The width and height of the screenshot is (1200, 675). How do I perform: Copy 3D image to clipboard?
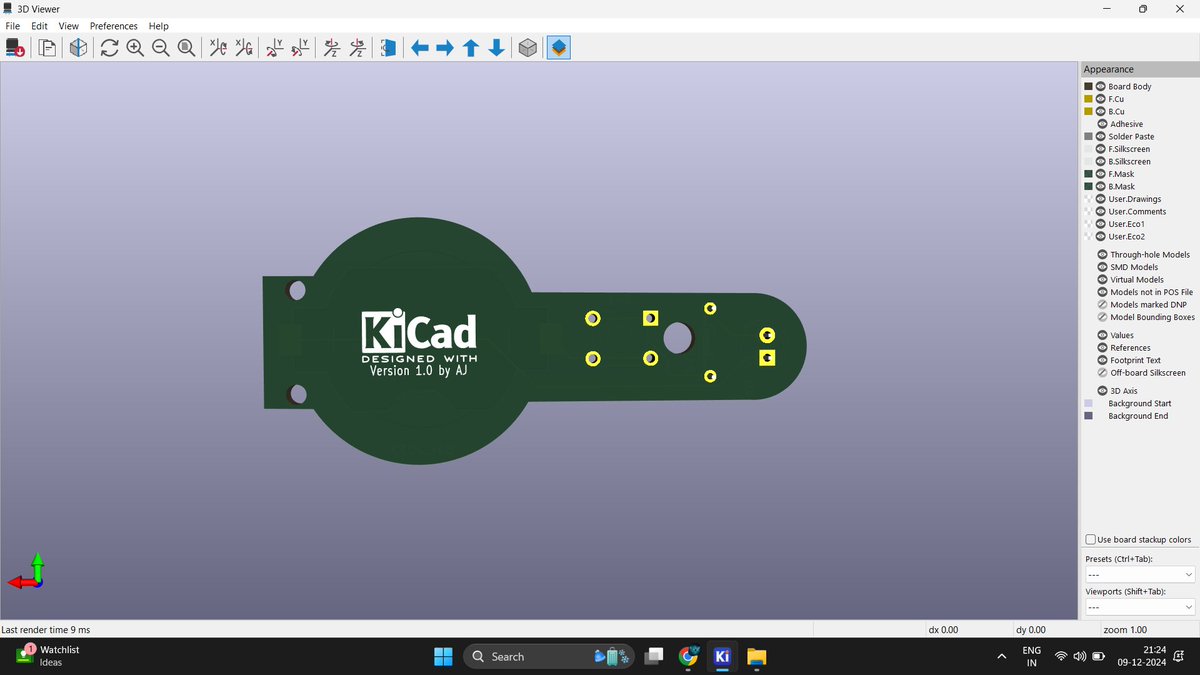coord(46,47)
